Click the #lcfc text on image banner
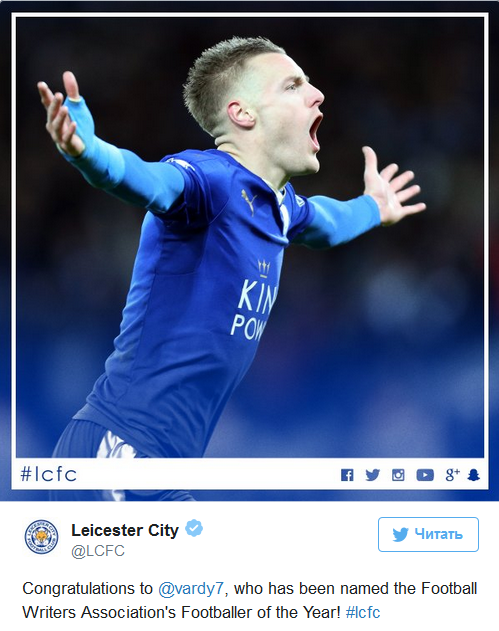The image size is (499, 631). (x=49, y=474)
